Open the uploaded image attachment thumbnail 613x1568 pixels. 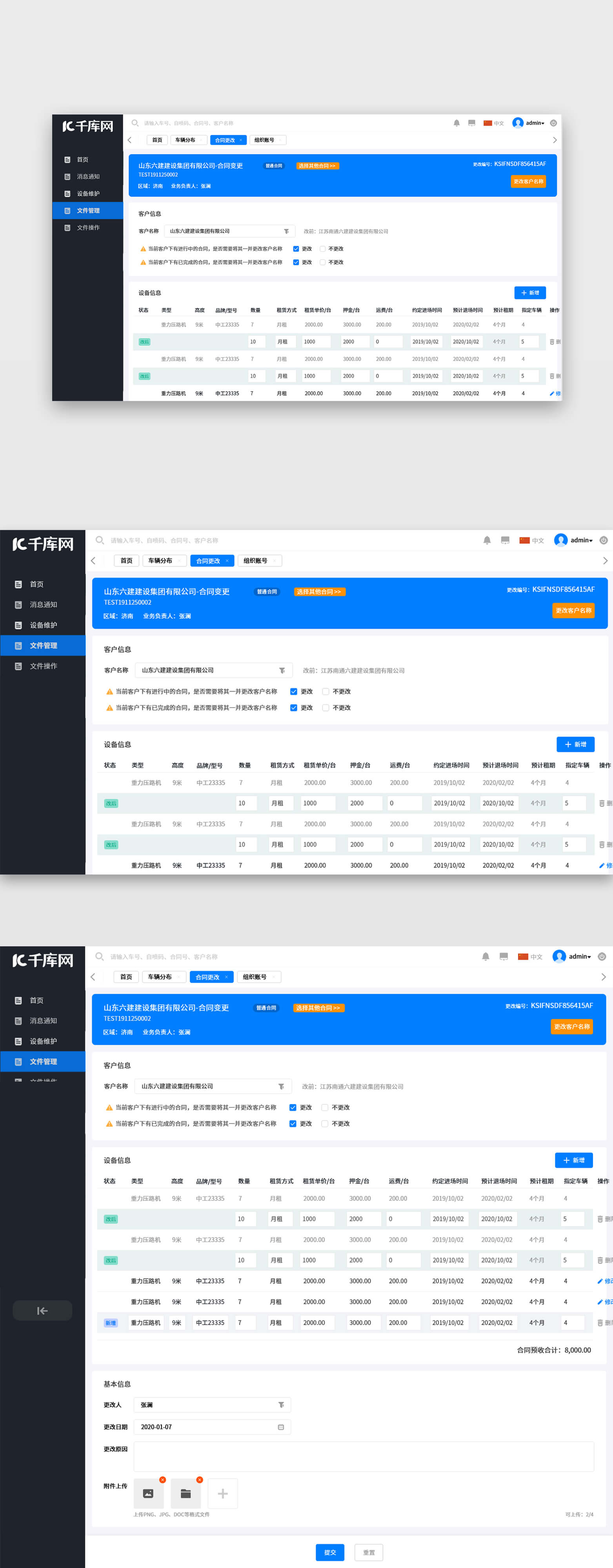click(x=148, y=1493)
